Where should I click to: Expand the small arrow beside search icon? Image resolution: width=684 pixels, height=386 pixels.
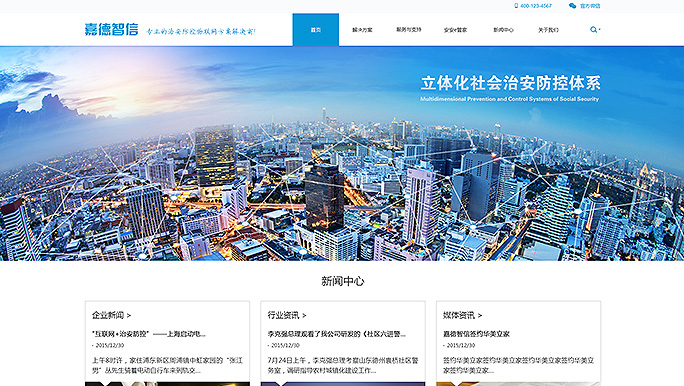coord(599,30)
